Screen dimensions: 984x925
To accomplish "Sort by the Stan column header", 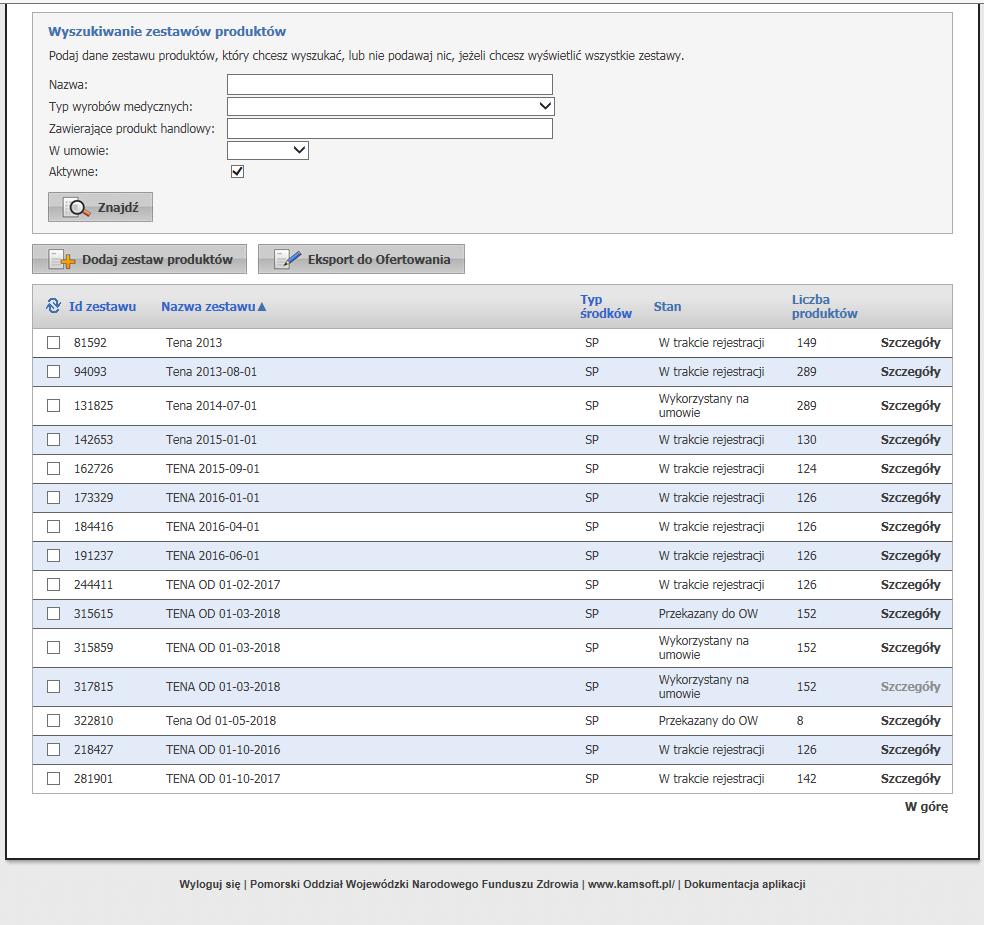I will coord(667,306).
